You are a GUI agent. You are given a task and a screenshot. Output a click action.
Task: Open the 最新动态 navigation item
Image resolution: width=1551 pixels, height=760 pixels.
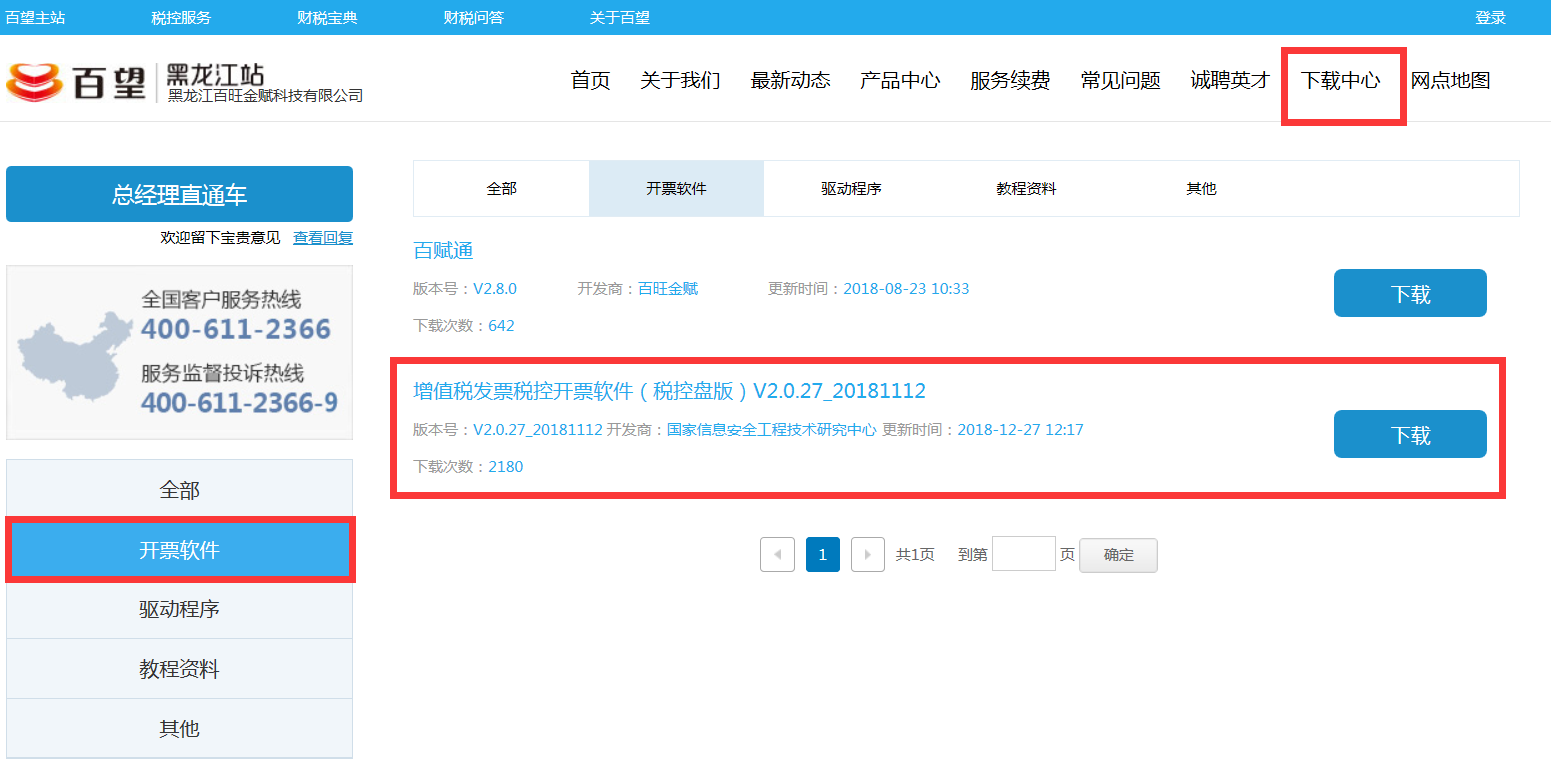[x=790, y=80]
